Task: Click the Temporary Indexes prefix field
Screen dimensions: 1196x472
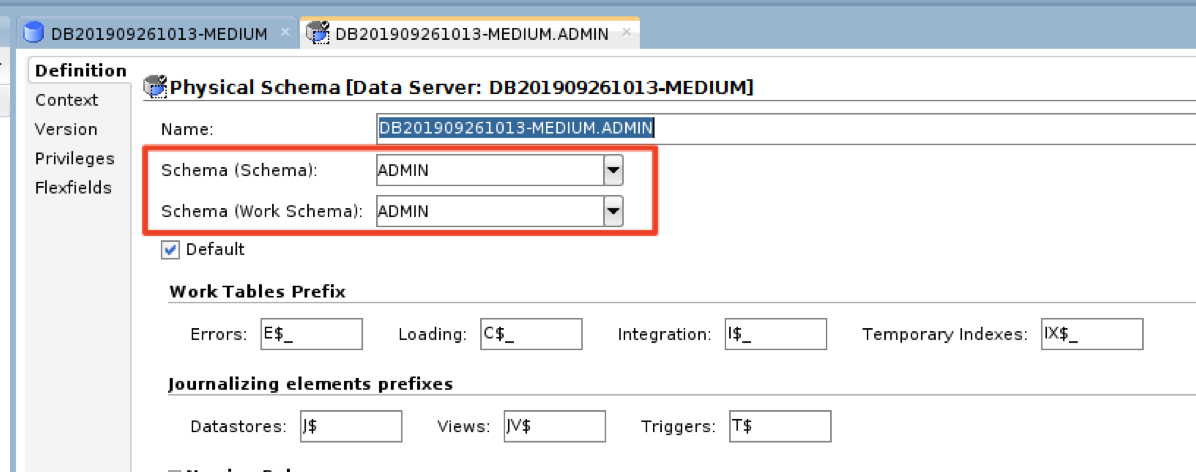Action: pyautogui.click(x=1092, y=334)
